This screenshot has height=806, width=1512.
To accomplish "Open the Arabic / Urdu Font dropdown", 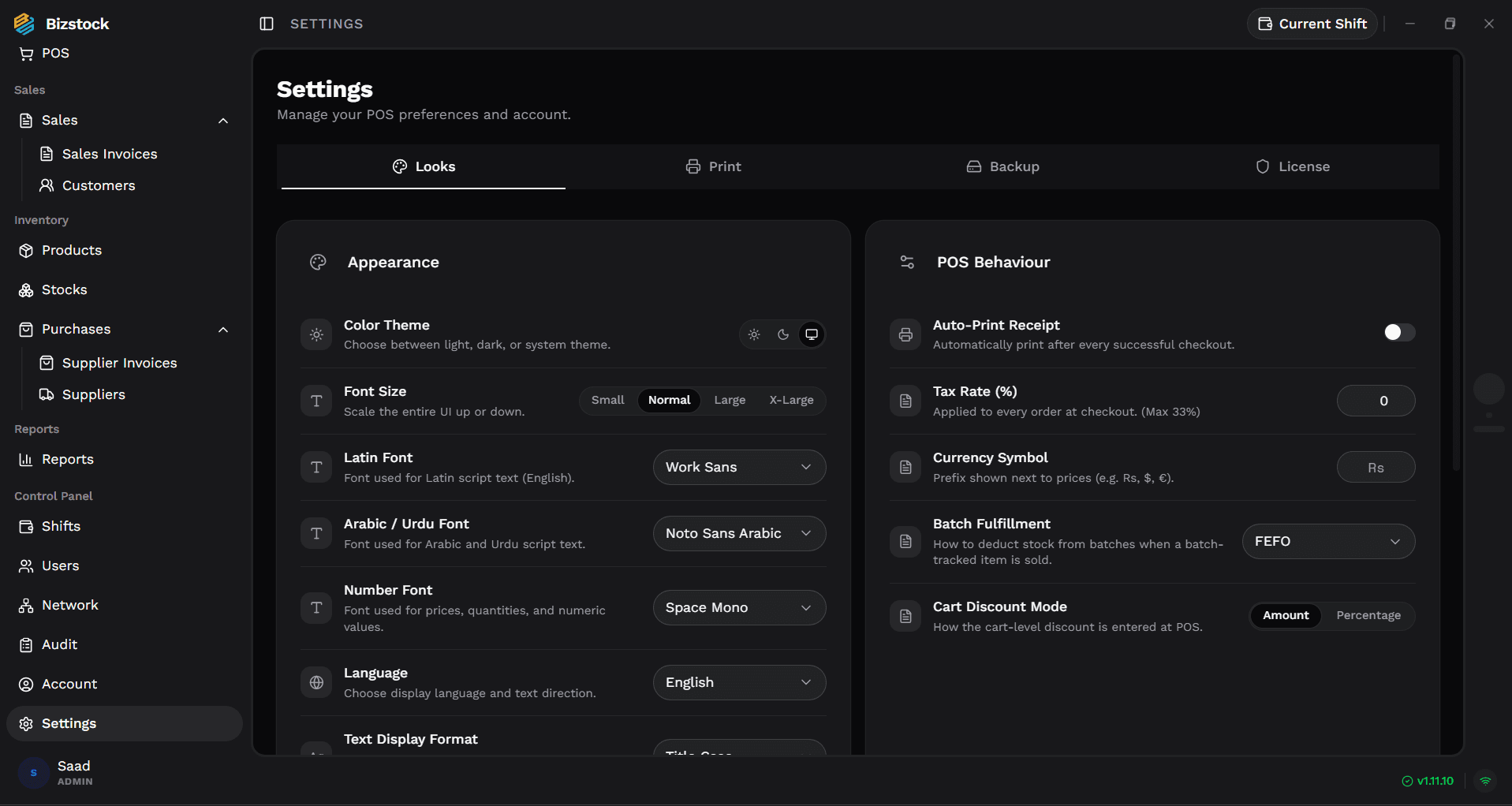I will pos(739,533).
